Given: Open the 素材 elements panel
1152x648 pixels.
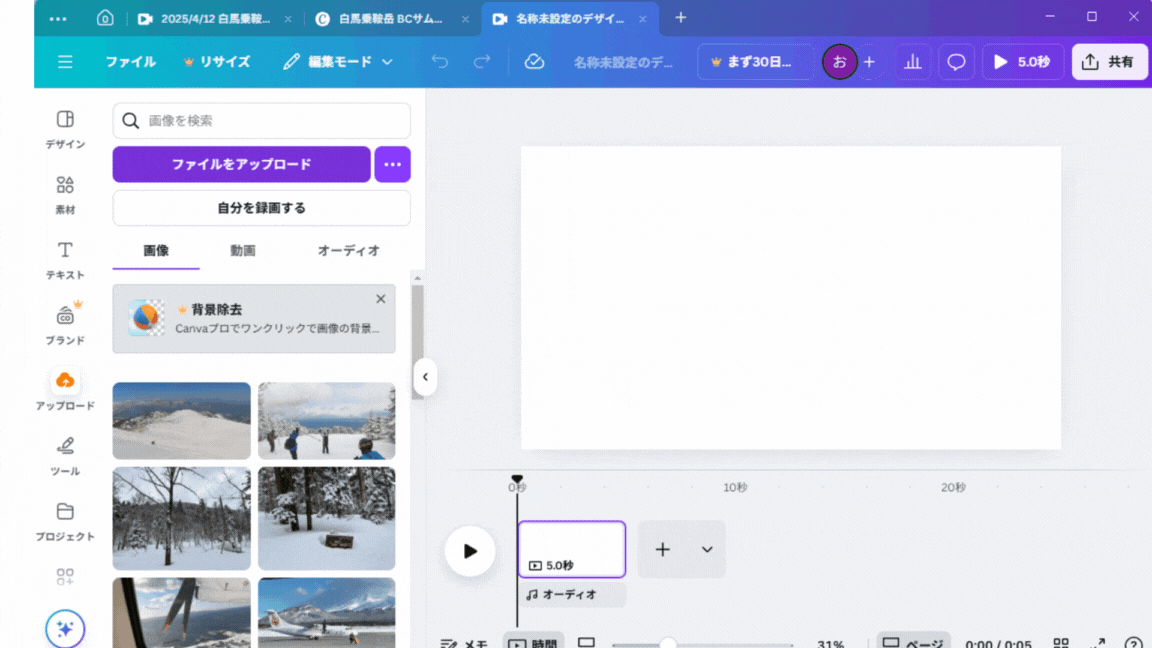Looking at the screenshot, I should (x=65, y=194).
